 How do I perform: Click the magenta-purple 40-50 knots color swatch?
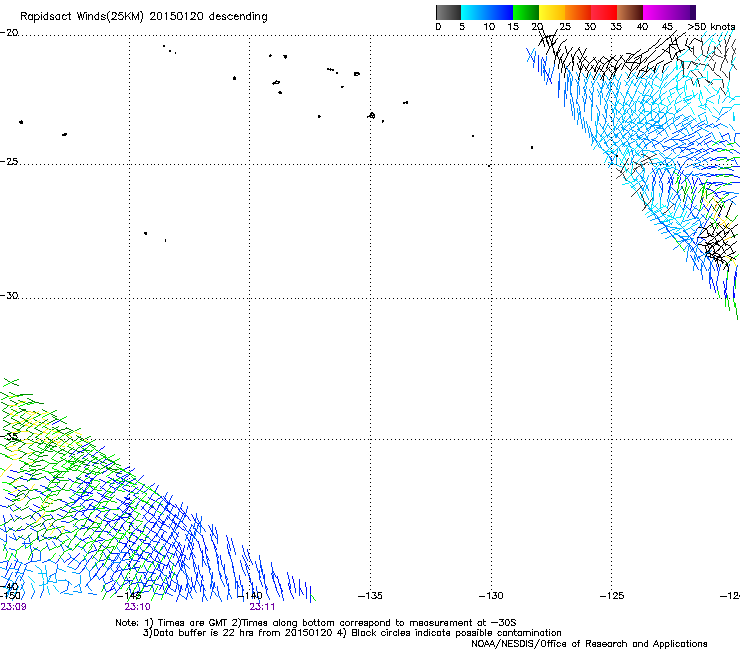(x=669, y=12)
